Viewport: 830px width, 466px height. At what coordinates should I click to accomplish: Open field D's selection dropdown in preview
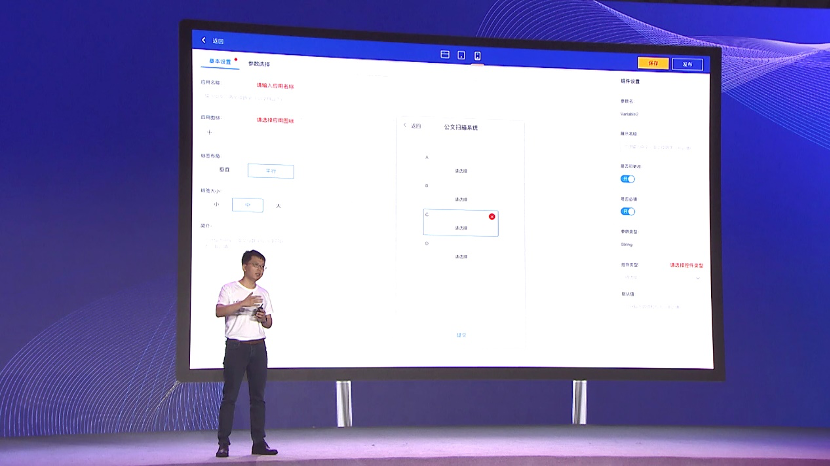(460, 256)
